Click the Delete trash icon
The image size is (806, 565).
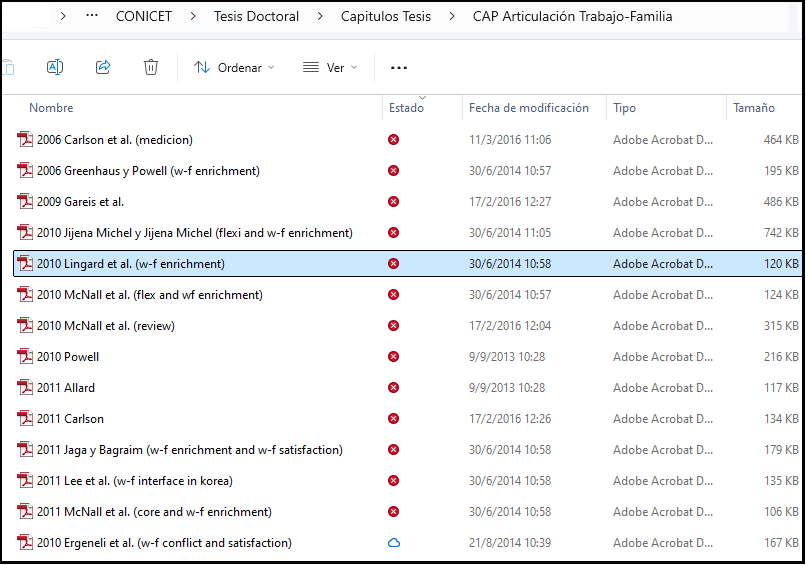tap(151, 67)
